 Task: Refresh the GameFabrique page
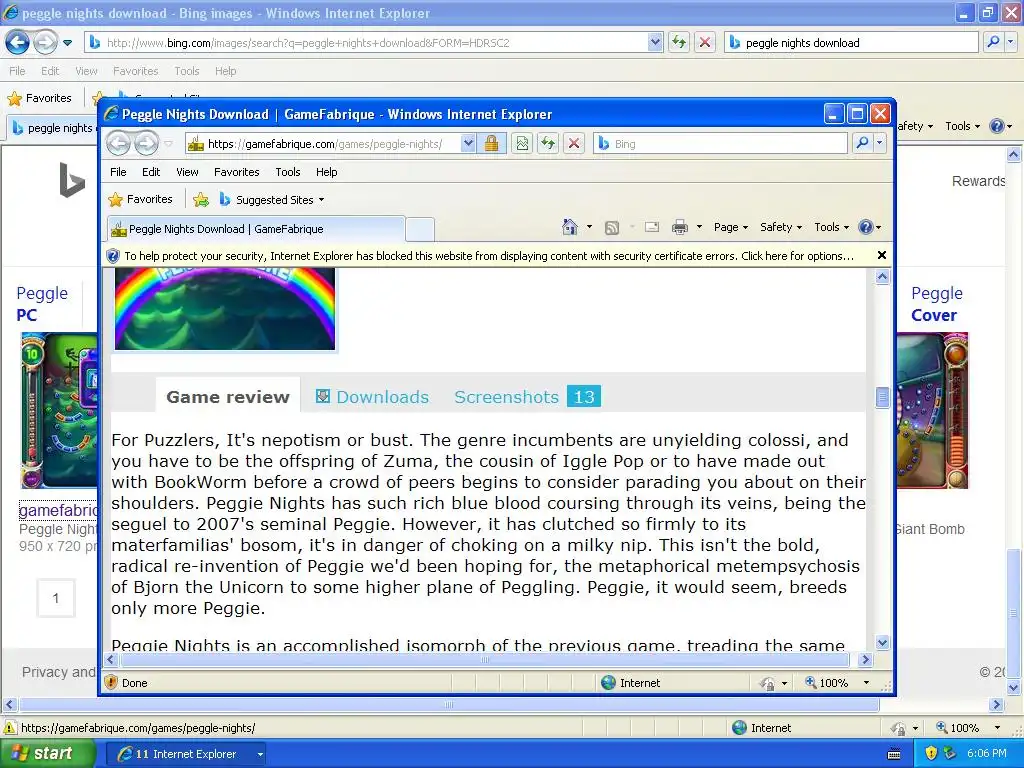[548, 144]
